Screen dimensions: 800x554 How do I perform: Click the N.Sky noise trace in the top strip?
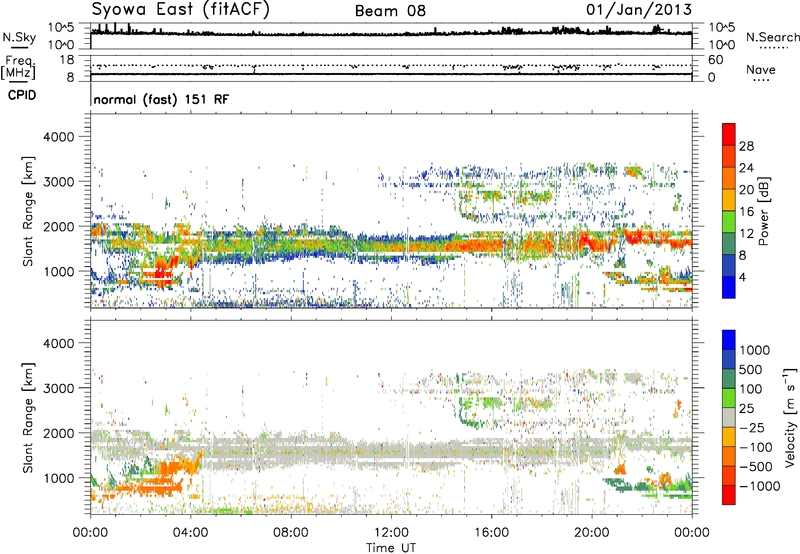pyautogui.click(x=391, y=34)
